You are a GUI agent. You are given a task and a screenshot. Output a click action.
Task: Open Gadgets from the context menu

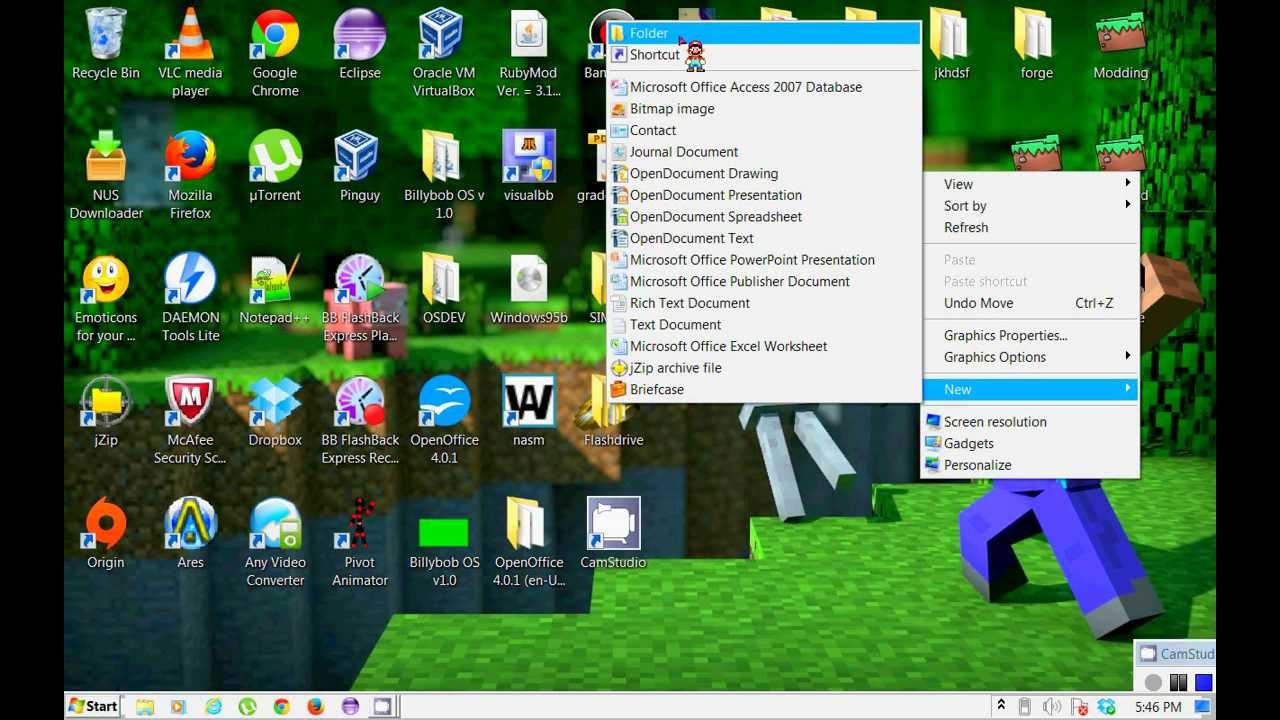pyautogui.click(x=1030, y=443)
